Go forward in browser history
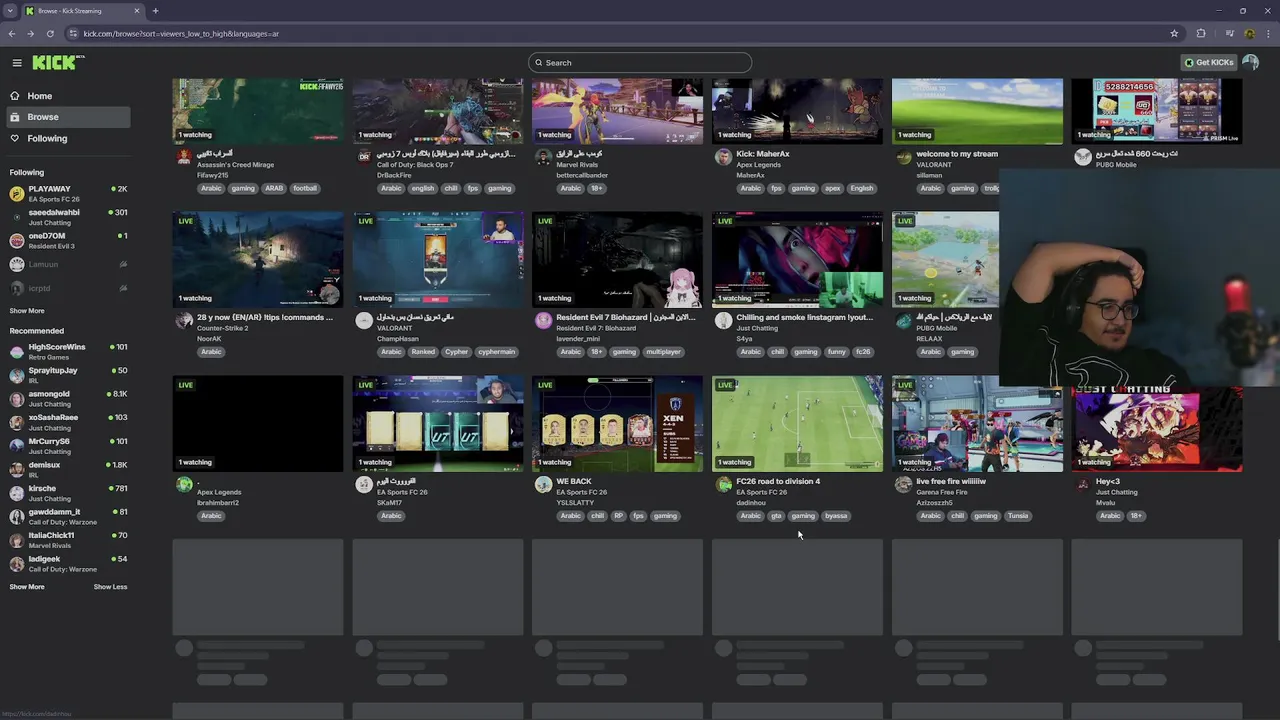Viewport: 1280px width, 720px height. pos(31,33)
